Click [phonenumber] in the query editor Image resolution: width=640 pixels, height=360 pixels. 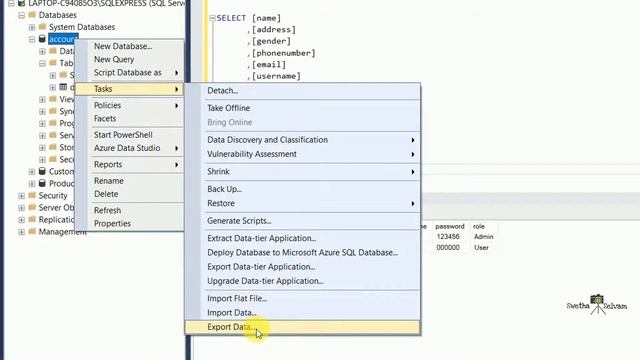283,53
